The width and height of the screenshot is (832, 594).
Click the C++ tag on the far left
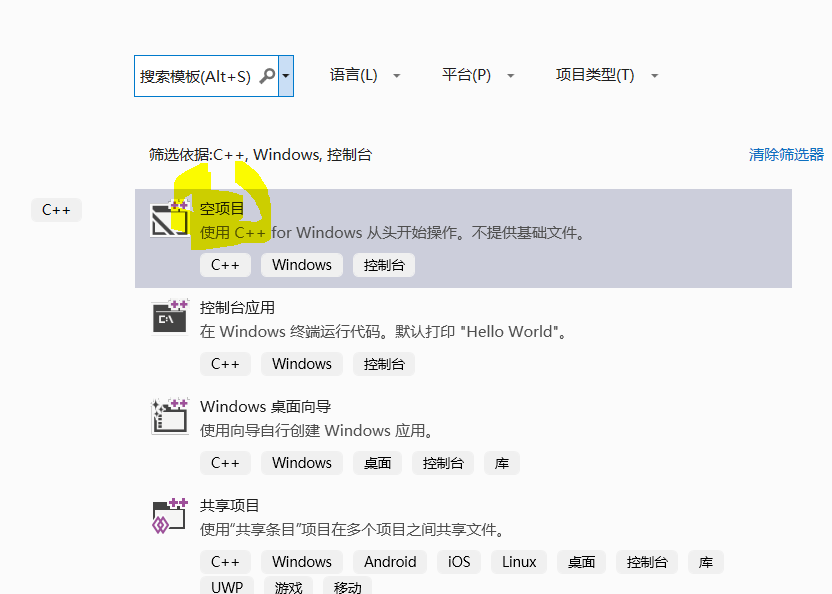point(56,210)
